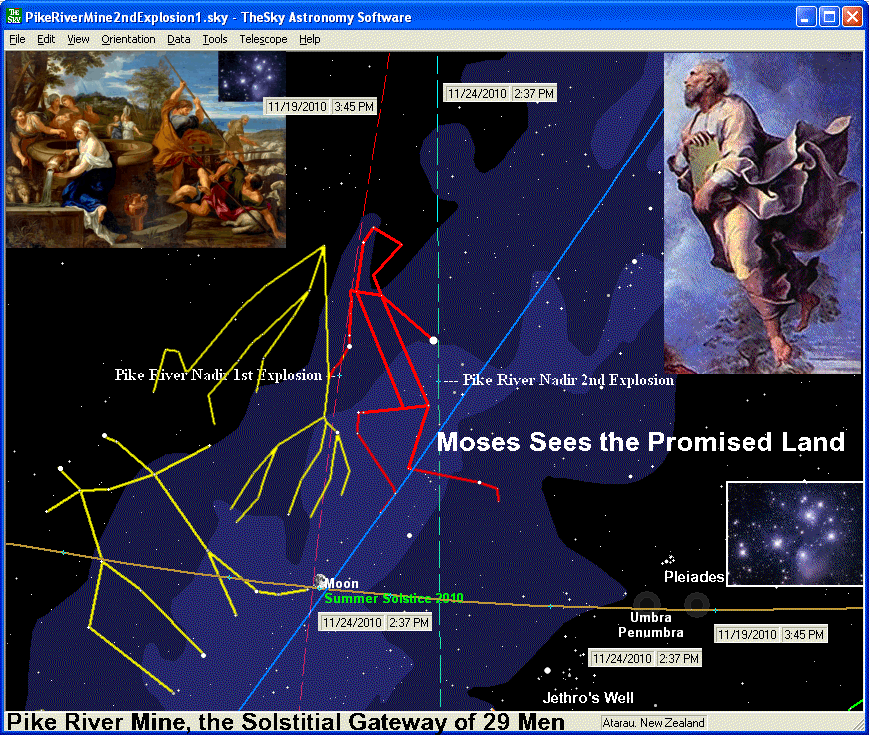
Task: Click the Atarau, New Zealand status field
Action: tap(654, 722)
